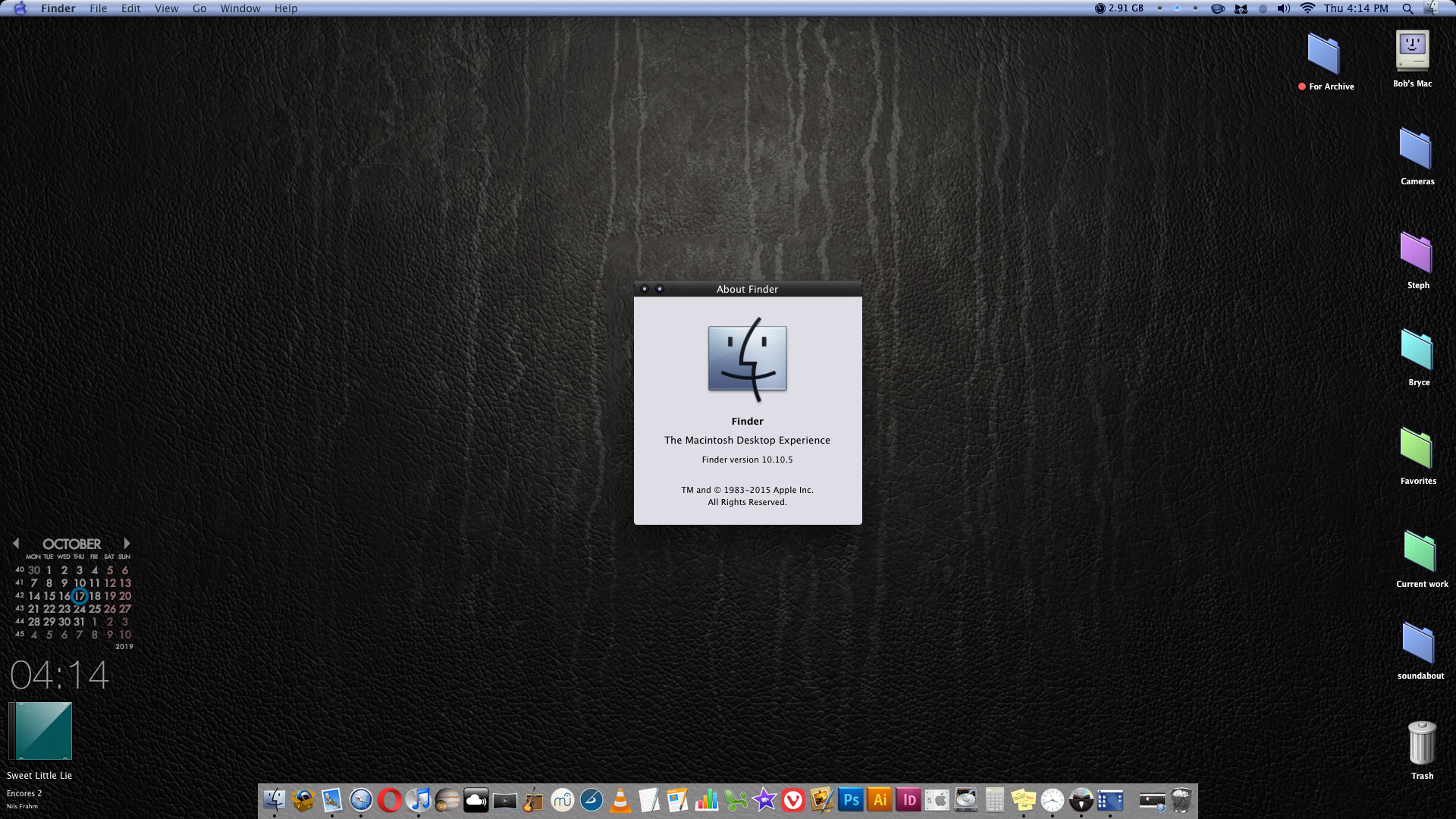This screenshot has height=819, width=1456.
Task: Click the Sweet Little Lie track title
Action: pos(39,776)
